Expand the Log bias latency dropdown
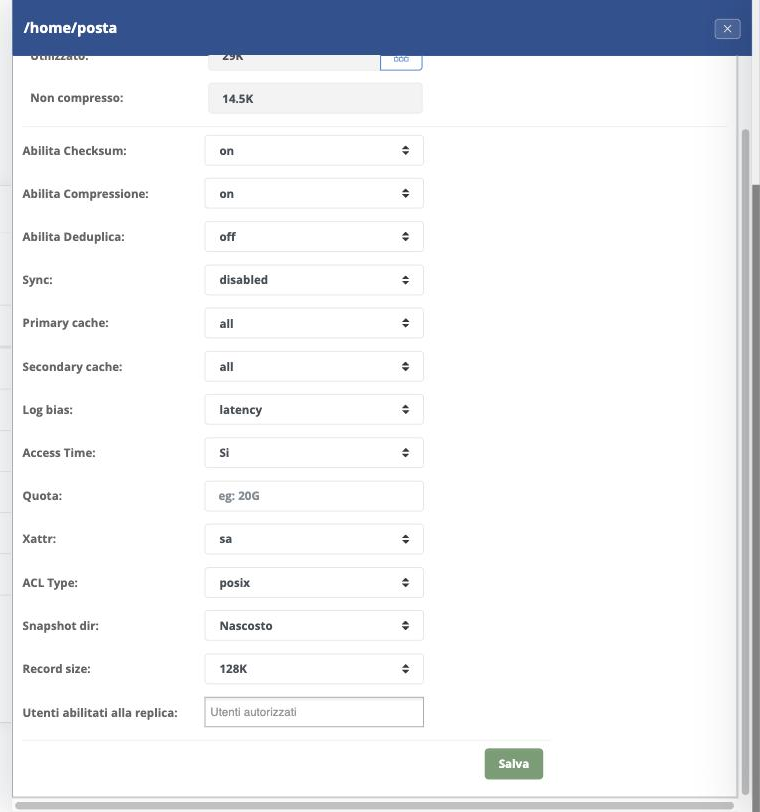 click(314, 410)
